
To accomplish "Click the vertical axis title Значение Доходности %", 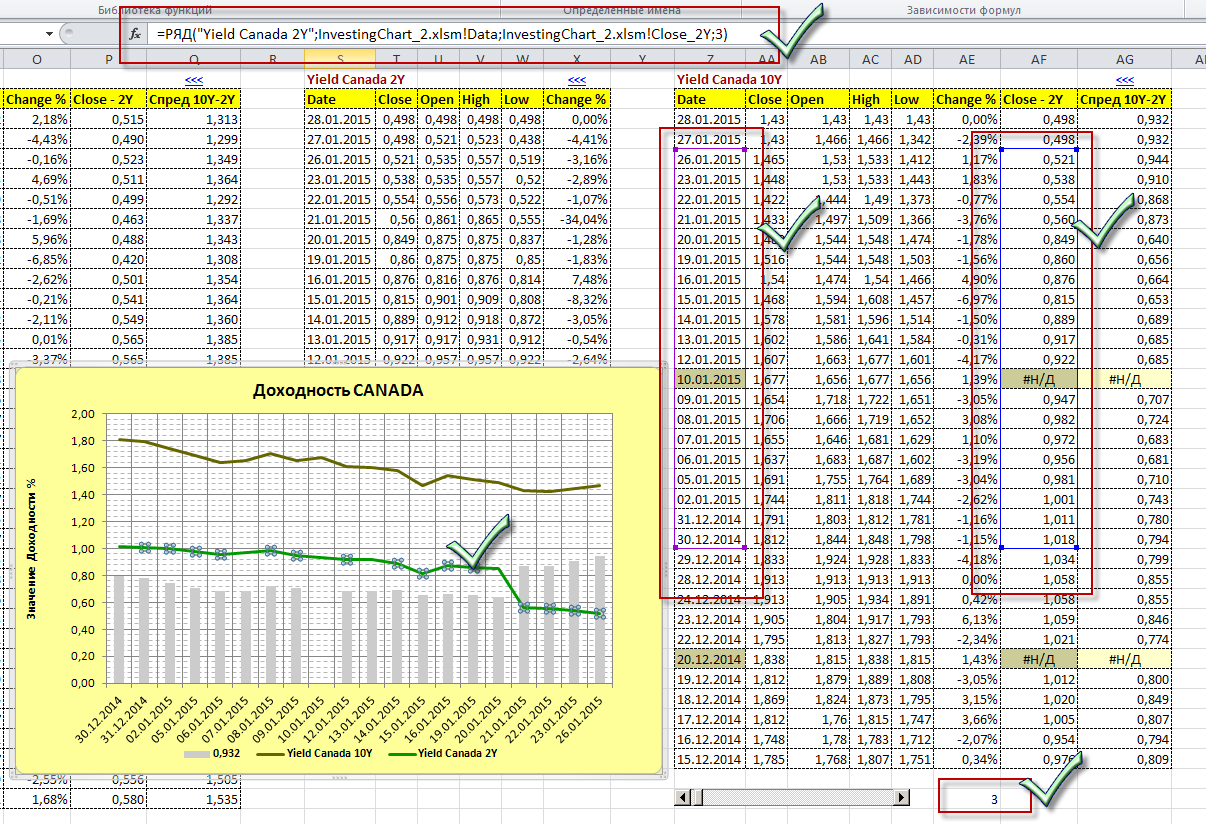I will click(x=31, y=546).
